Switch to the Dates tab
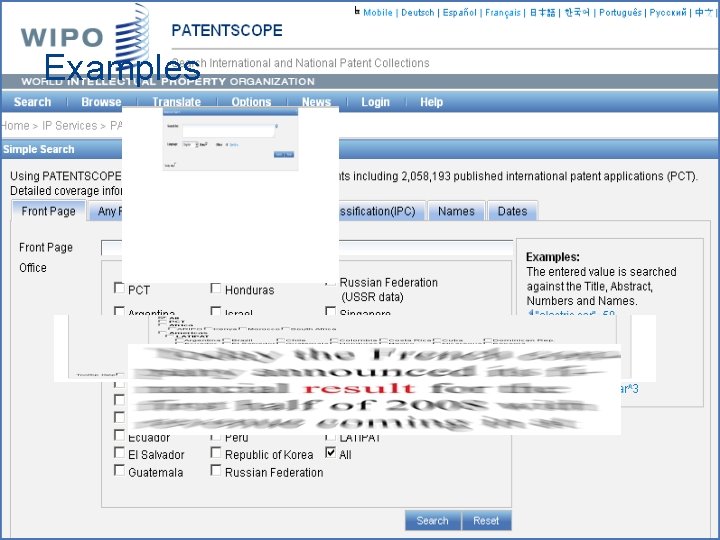 512,211
